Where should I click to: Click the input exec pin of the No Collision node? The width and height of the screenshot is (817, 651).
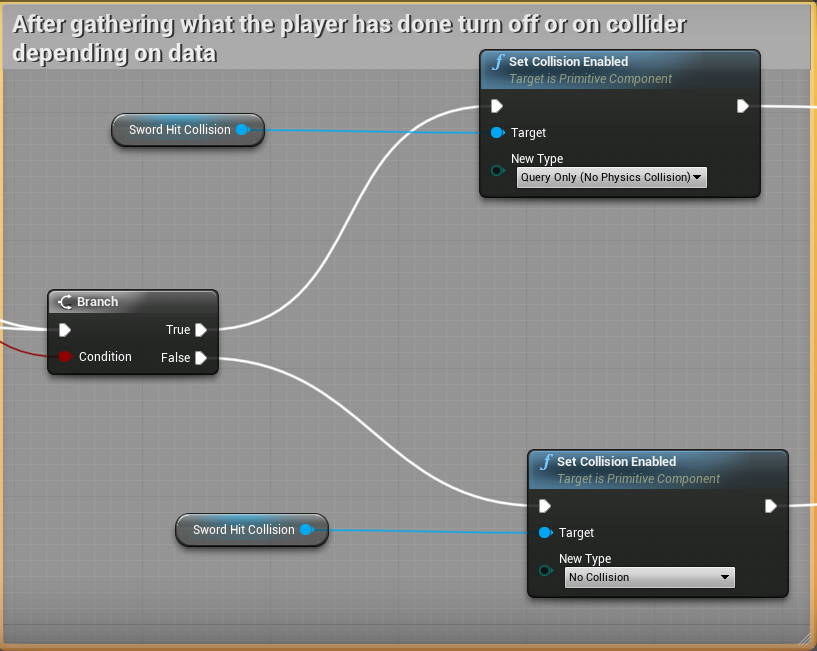(545, 506)
